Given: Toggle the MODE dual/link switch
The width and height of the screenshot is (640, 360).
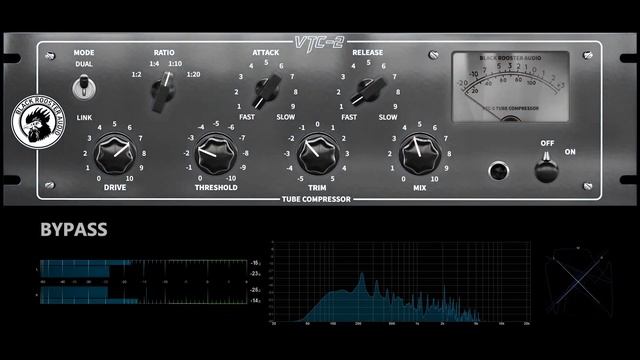Looking at the screenshot, I should (84, 87).
